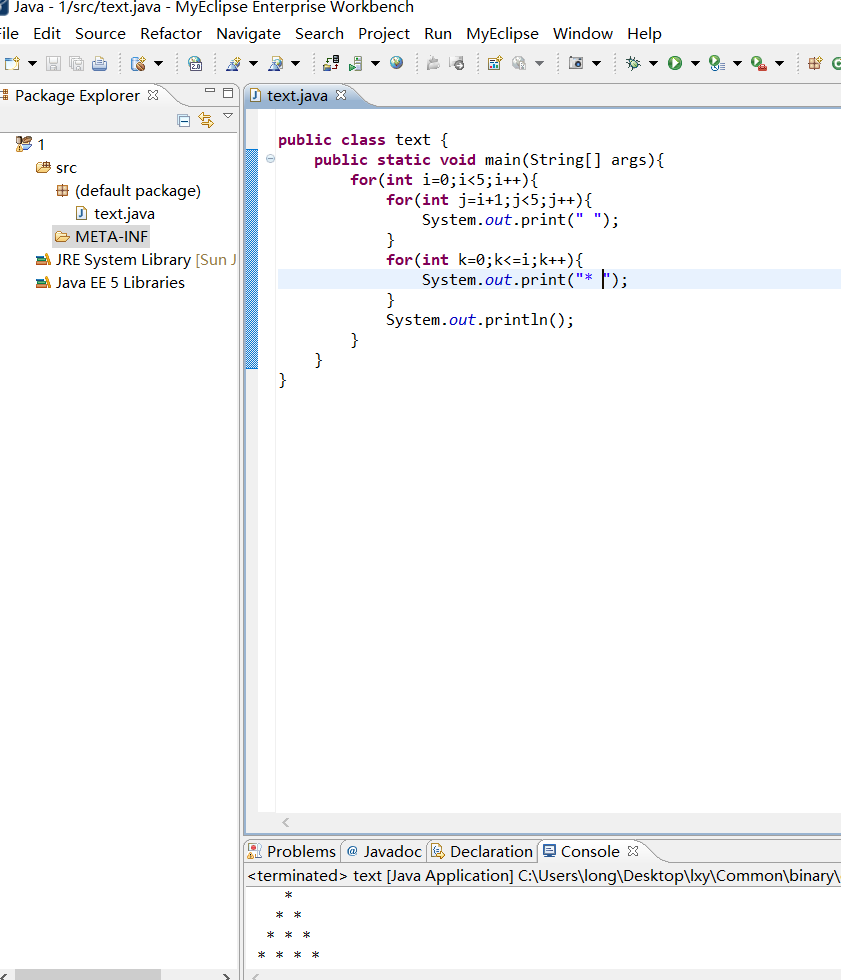Open Package Explorer view menu triangle

[x=228, y=116]
